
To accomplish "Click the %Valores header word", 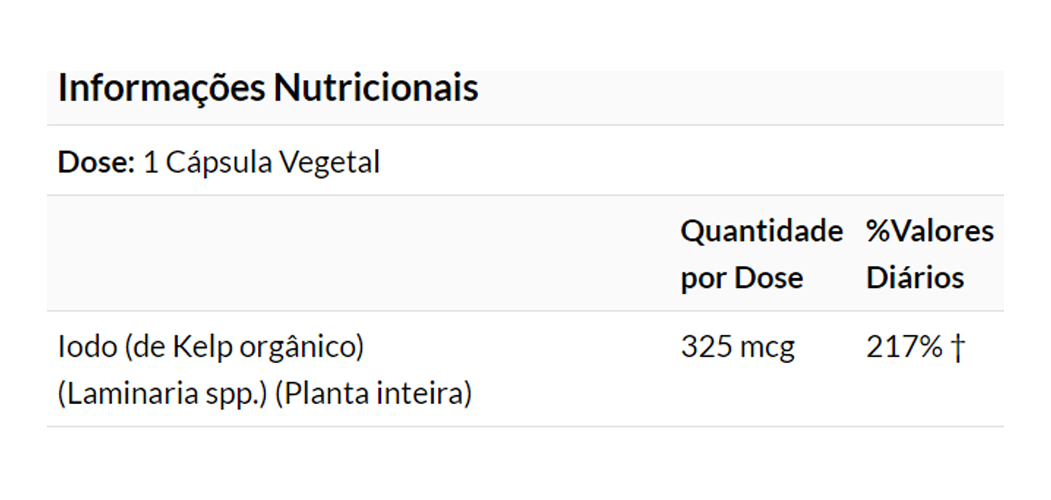I will point(930,231).
